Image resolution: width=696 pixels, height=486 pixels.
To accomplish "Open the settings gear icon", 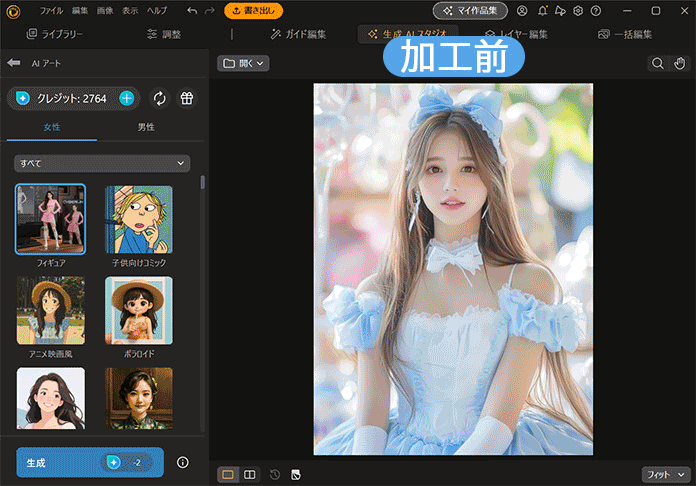I will coord(578,11).
